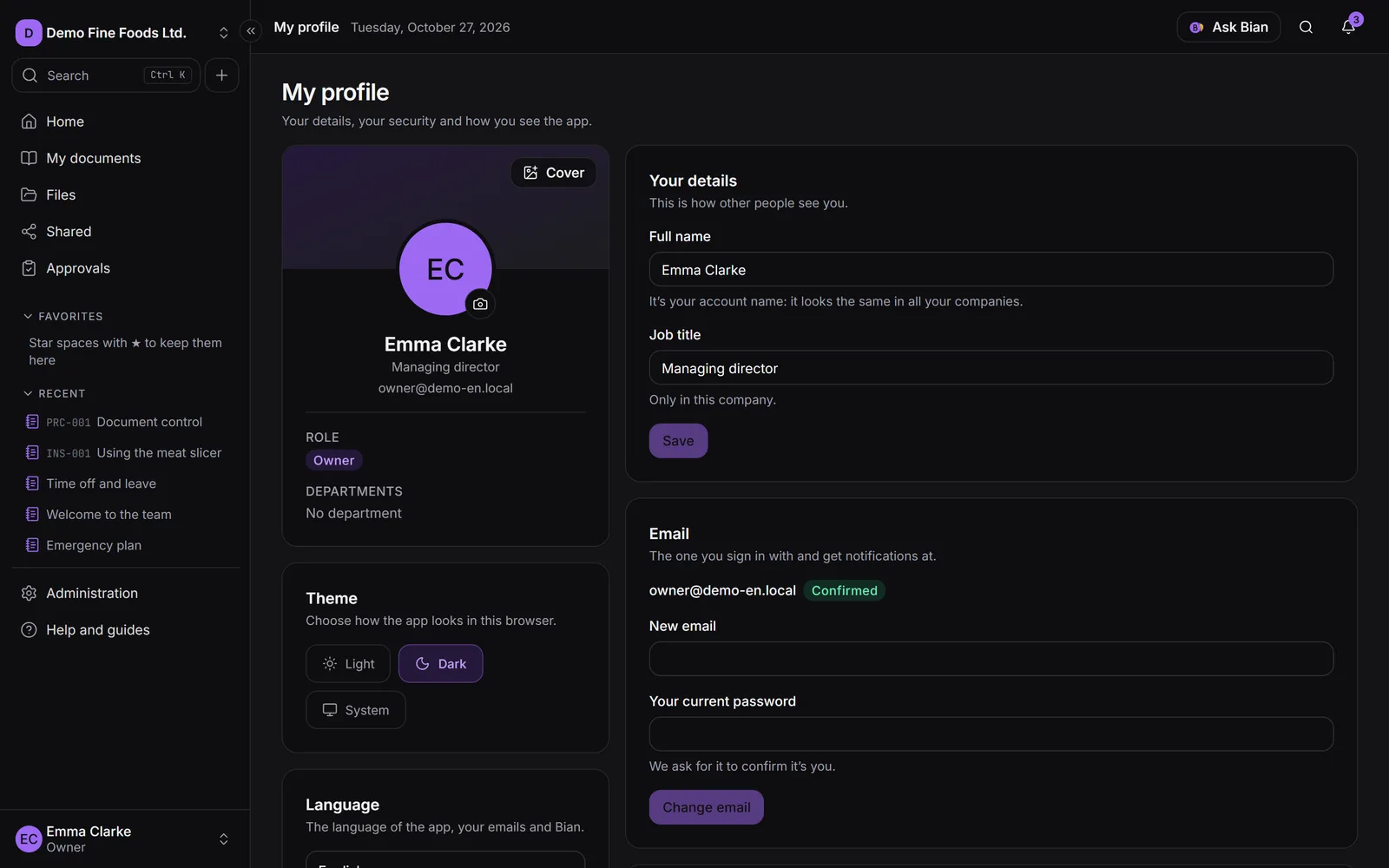The image size is (1389, 868).
Task: Focus the Your current password field
Action: point(991,734)
